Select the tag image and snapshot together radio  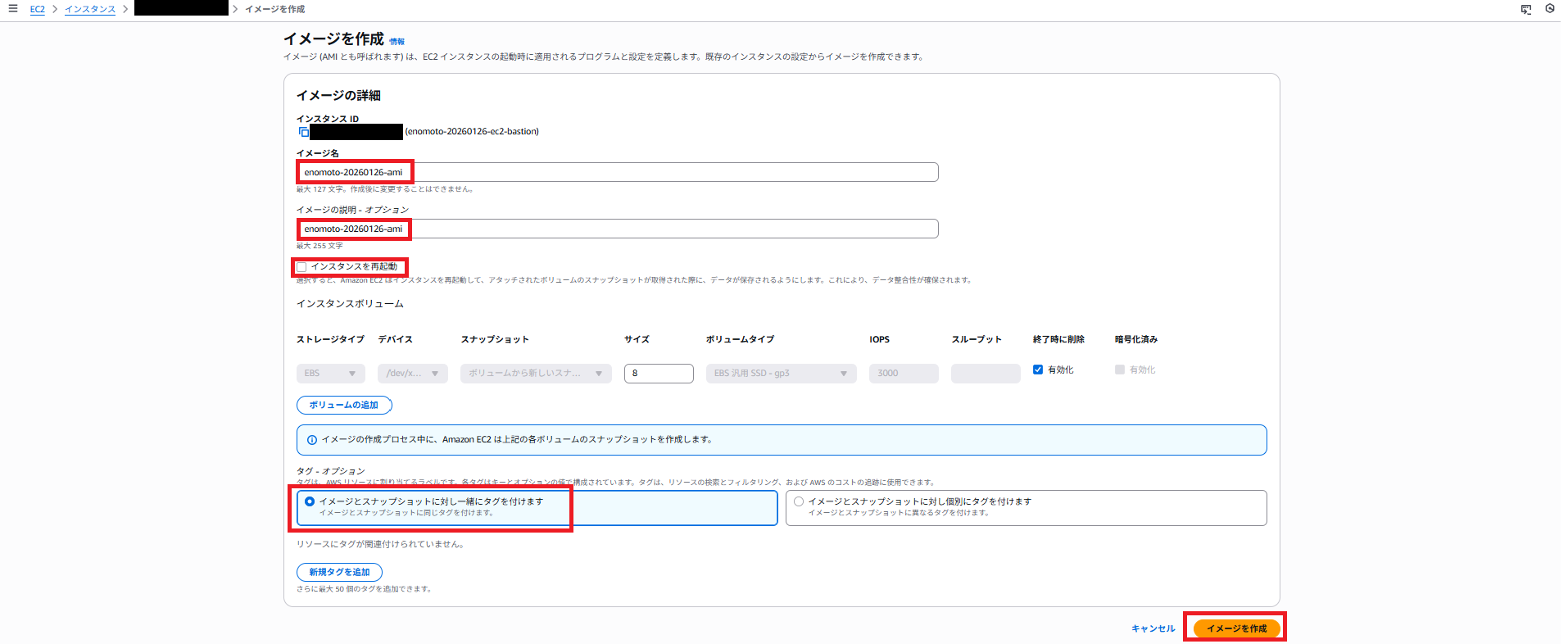[310, 501]
